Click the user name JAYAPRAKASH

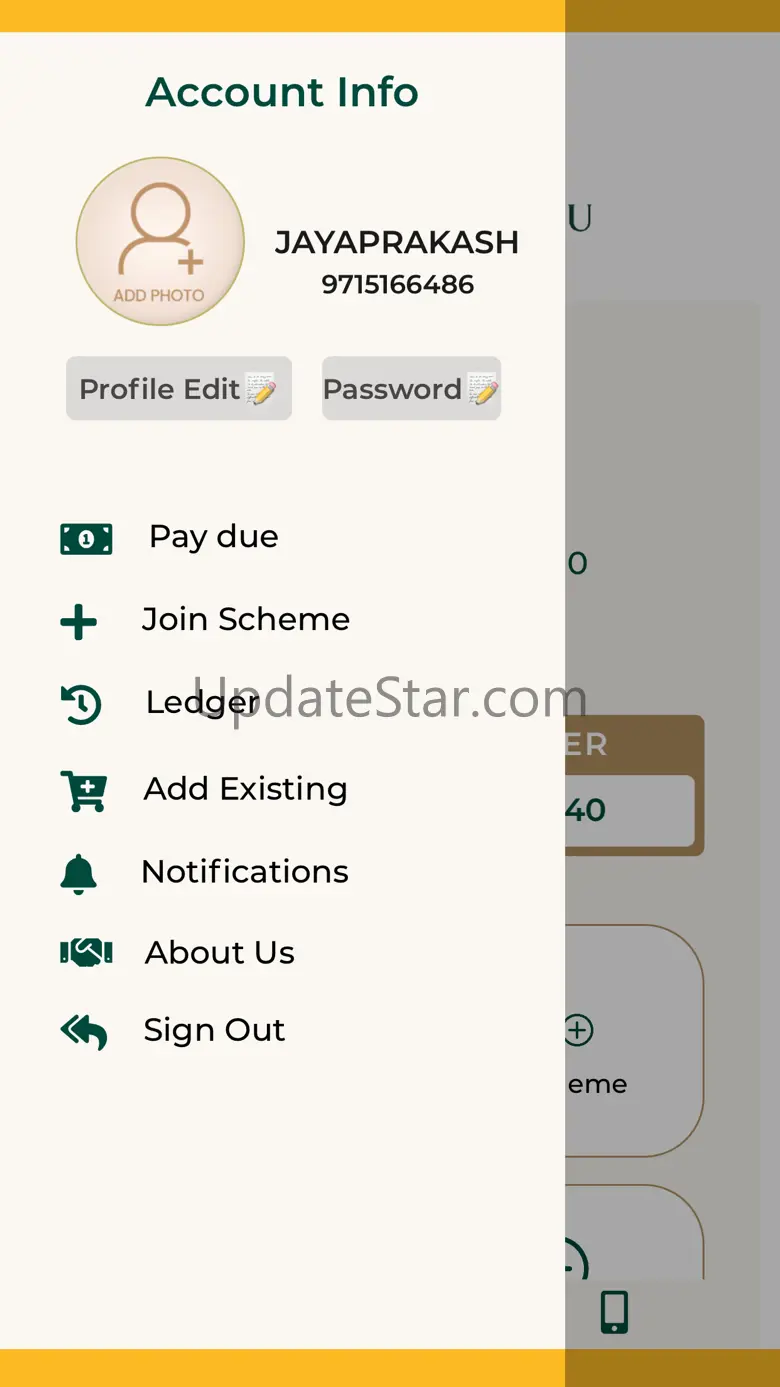click(x=397, y=242)
